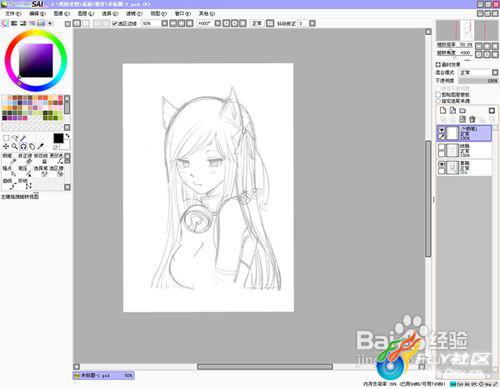The image size is (500, 388).
Task: Toggle the 选区边缘 selection edge checkbox
Action: pos(115,23)
